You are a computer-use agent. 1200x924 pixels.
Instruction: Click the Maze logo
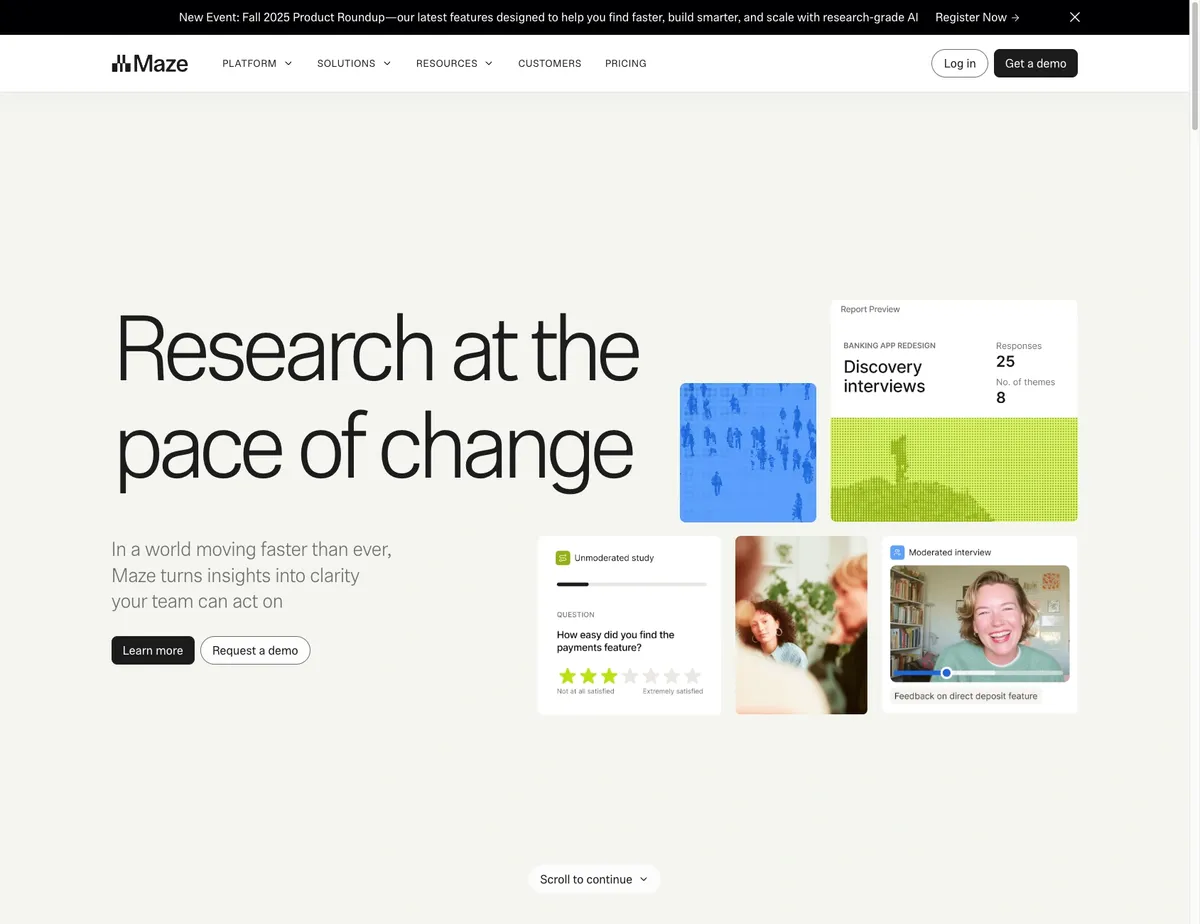[150, 63]
